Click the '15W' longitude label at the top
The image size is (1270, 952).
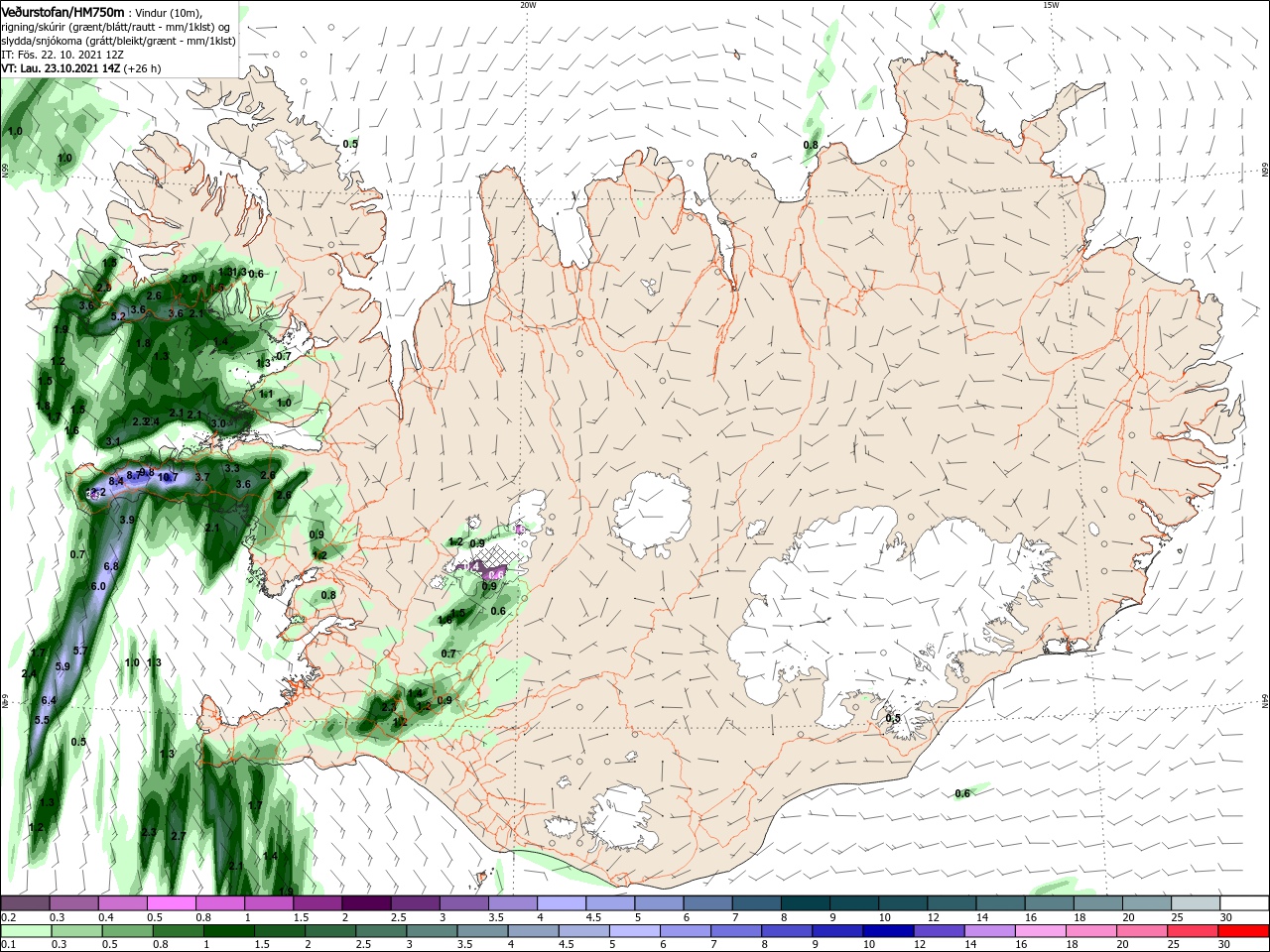pos(1051,5)
